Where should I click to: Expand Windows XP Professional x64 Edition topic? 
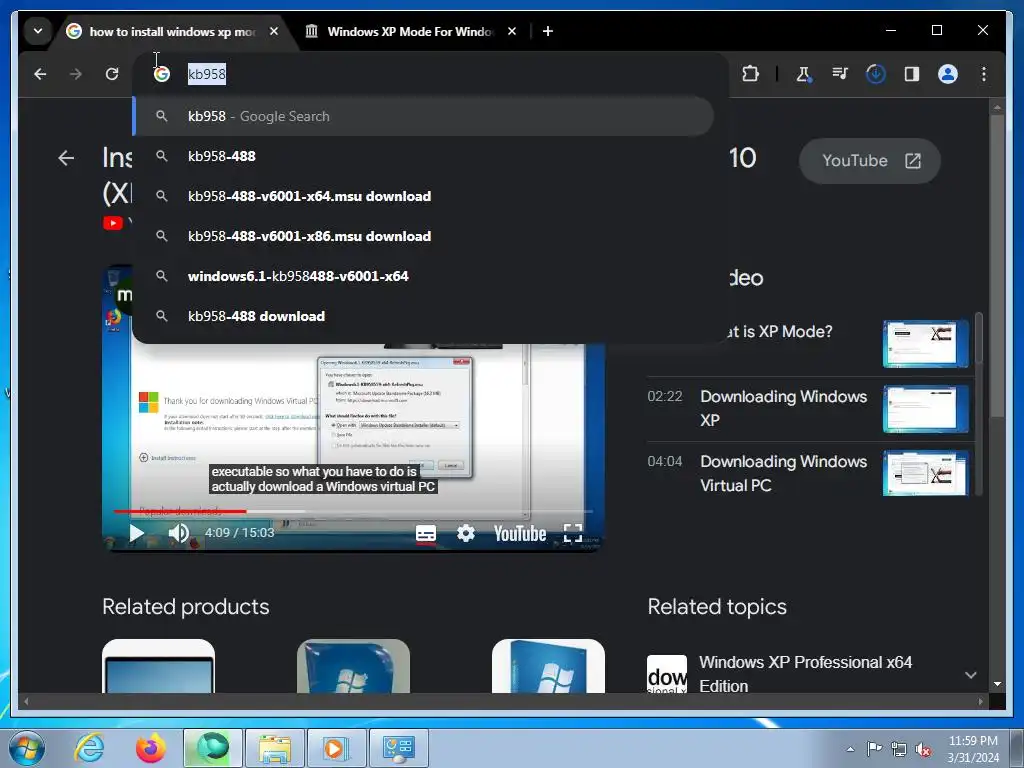coord(970,675)
